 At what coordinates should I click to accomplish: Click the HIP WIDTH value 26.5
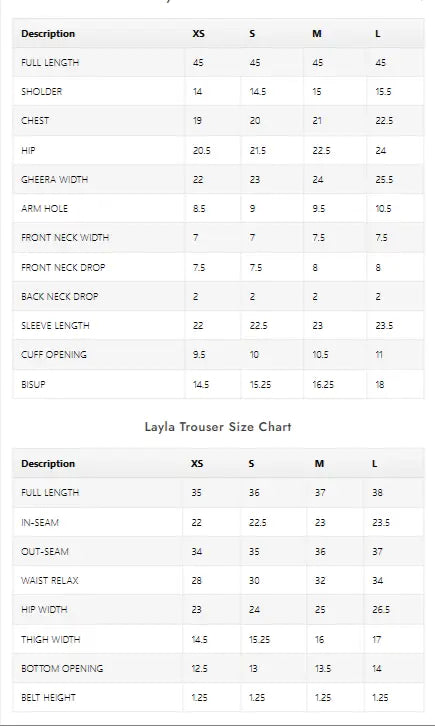(381, 609)
